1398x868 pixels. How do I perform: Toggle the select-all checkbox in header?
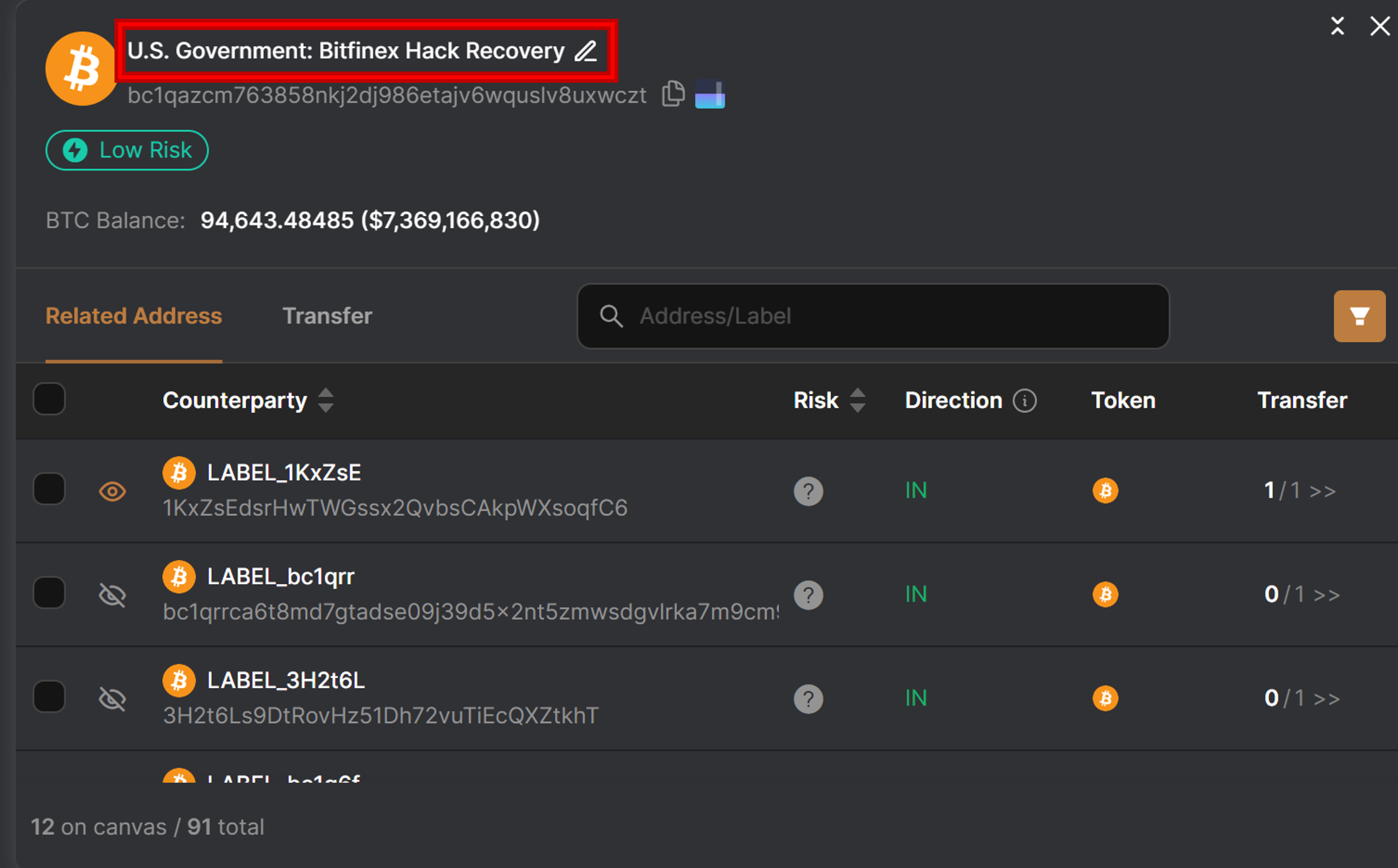[49, 399]
